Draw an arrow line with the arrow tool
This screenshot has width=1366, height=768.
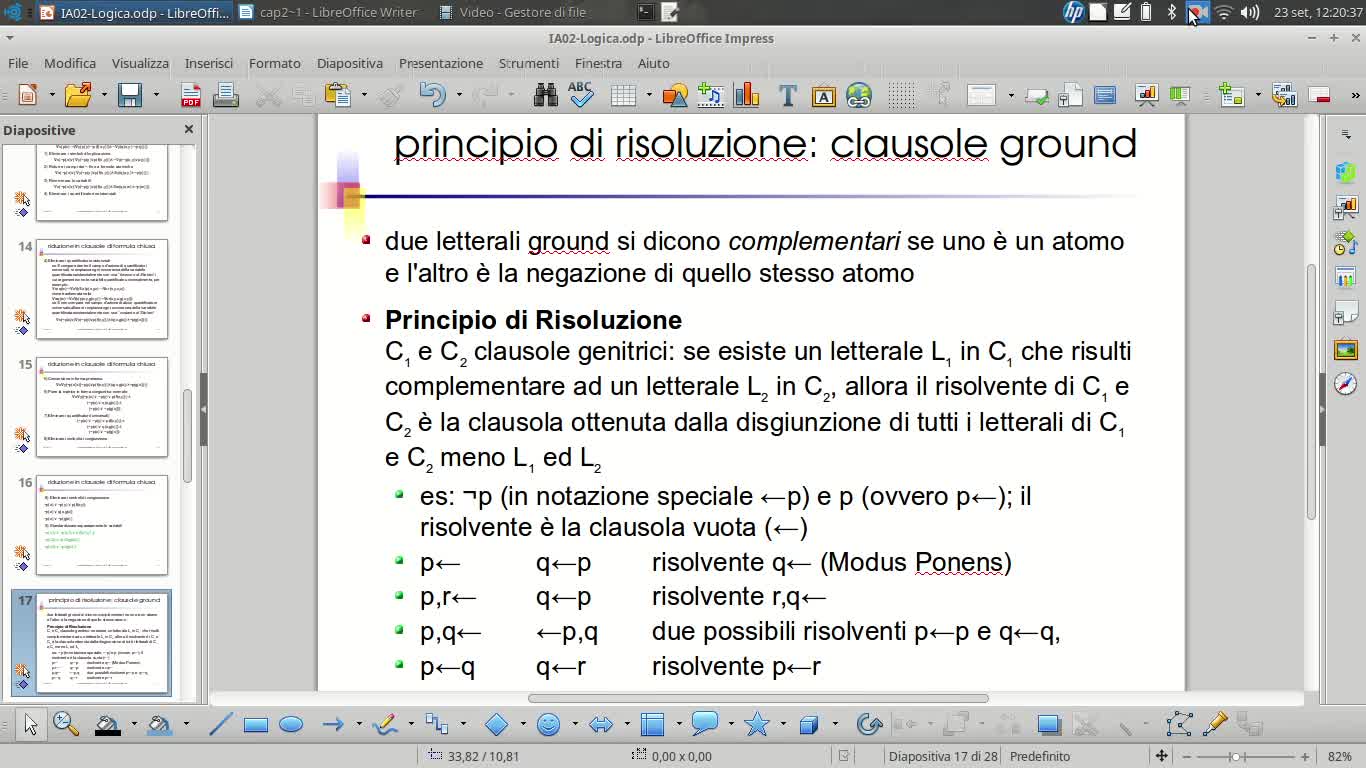point(333,724)
